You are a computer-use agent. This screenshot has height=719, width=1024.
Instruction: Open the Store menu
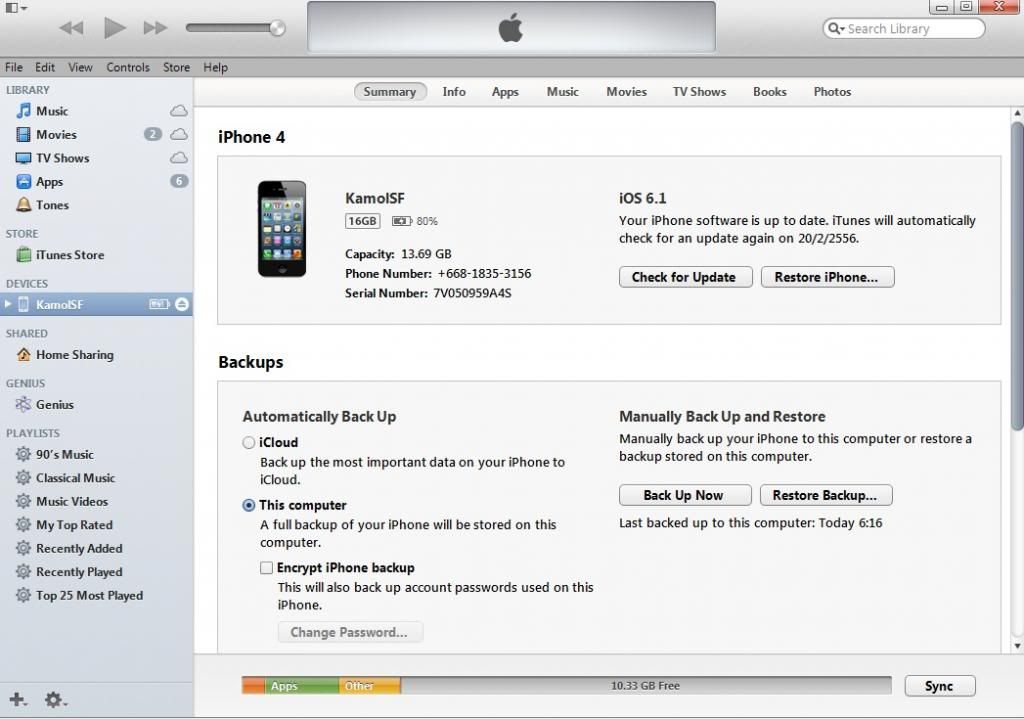[x=176, y=67]
